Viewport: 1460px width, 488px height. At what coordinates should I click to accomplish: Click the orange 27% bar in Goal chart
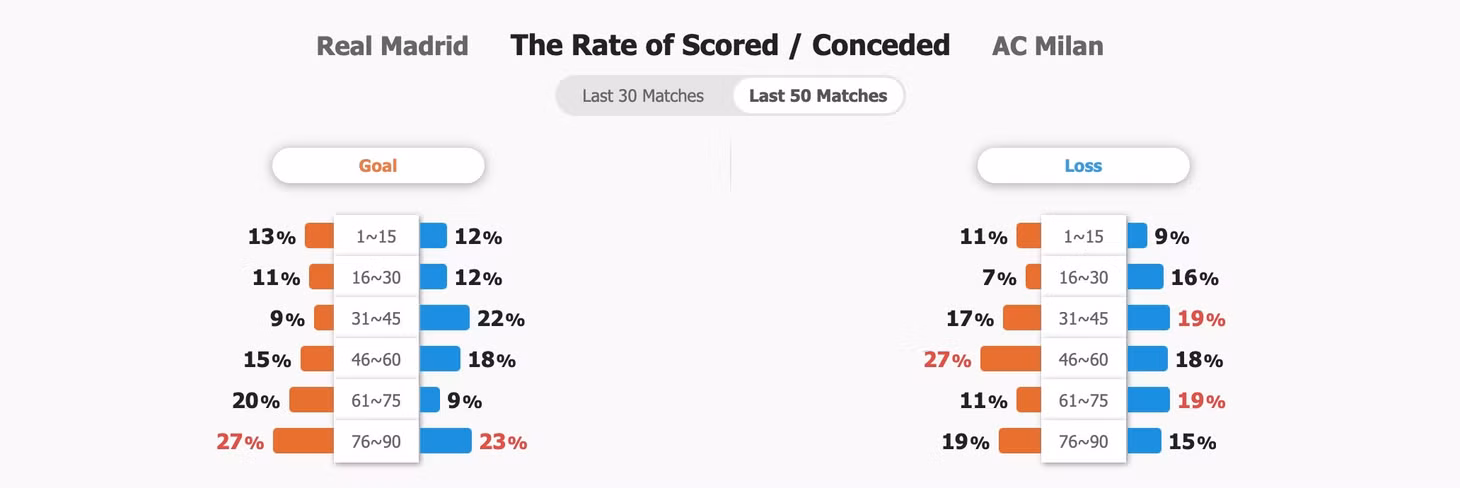click(304, 441)
